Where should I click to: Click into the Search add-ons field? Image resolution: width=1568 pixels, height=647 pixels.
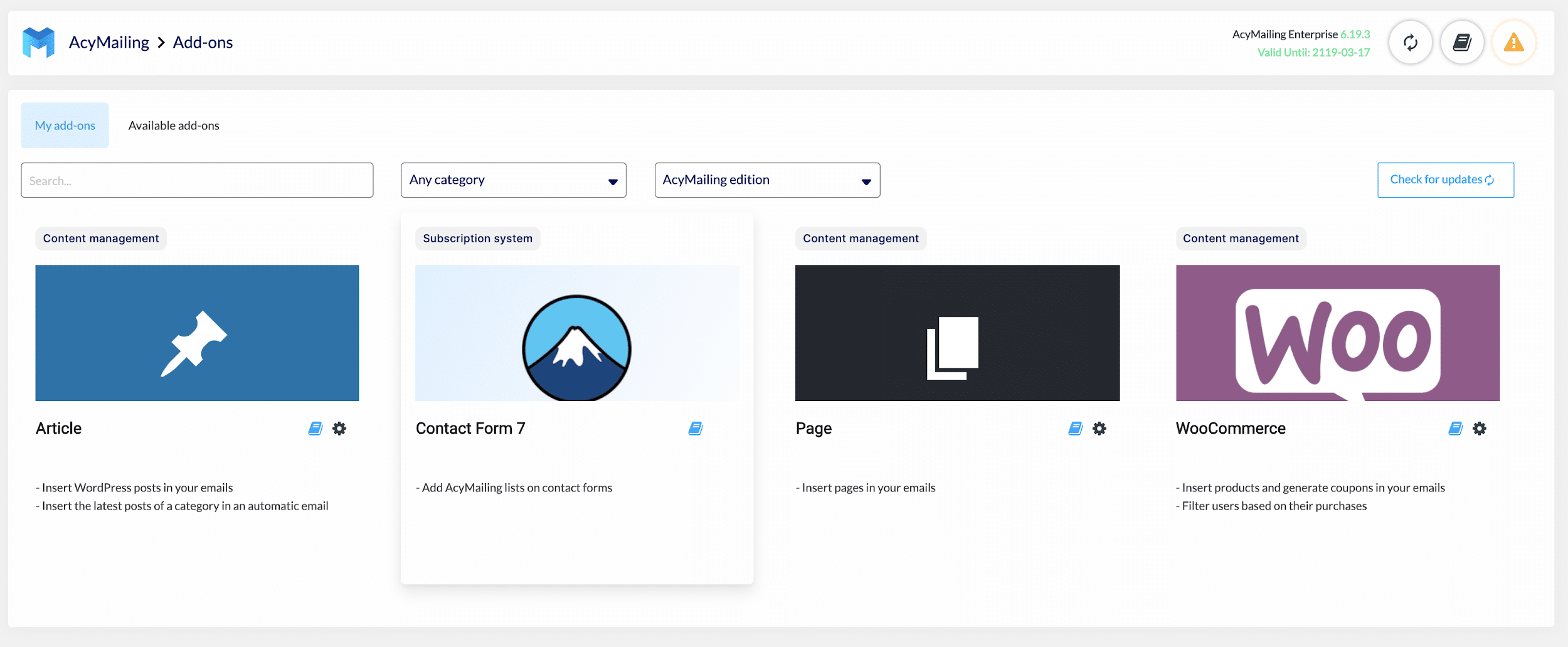click(x=197, y=180)
